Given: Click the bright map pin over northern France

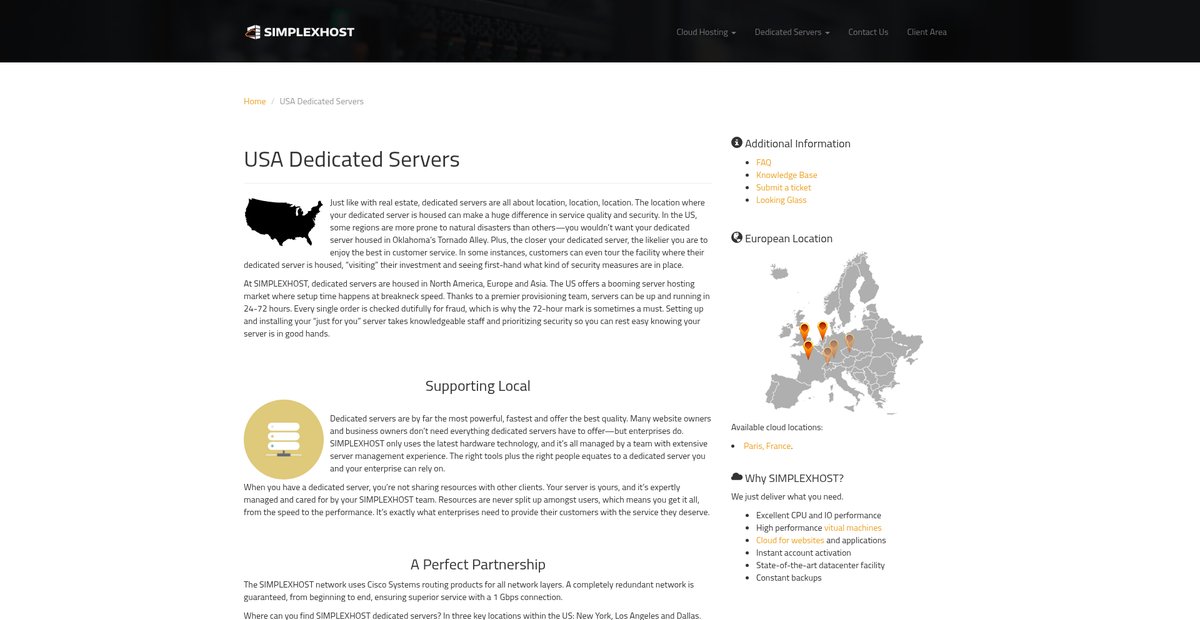Looking at the screenshot, I should (x=808, y=350).
